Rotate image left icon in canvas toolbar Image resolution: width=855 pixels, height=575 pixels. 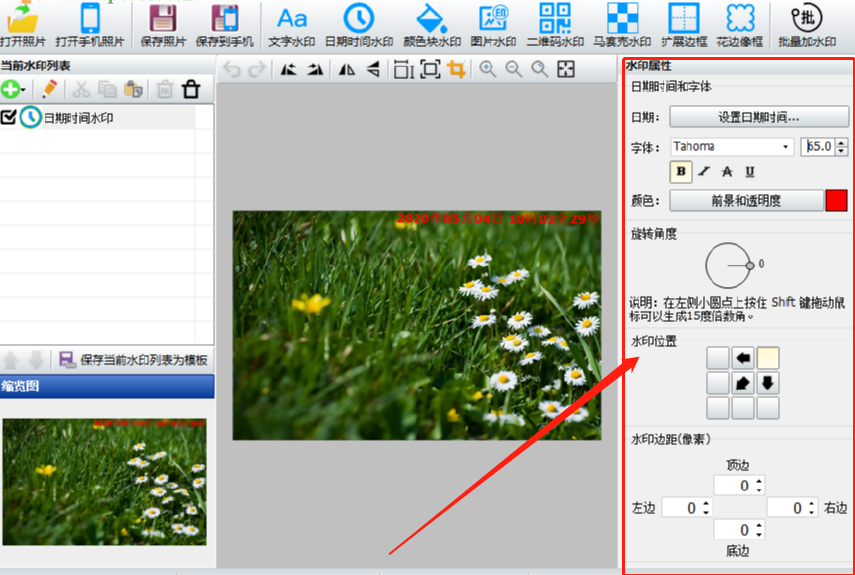[x=288, y=69]
